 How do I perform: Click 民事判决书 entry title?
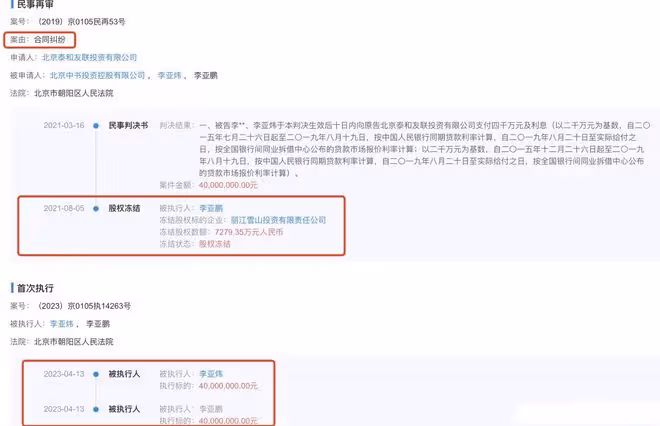tap(128, 125)
